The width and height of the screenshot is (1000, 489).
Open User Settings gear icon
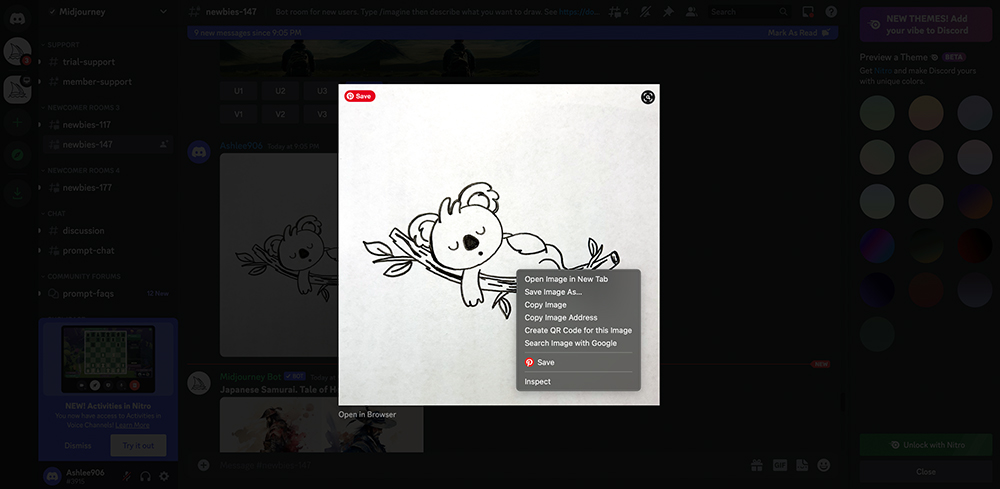(x=164, y=477)
